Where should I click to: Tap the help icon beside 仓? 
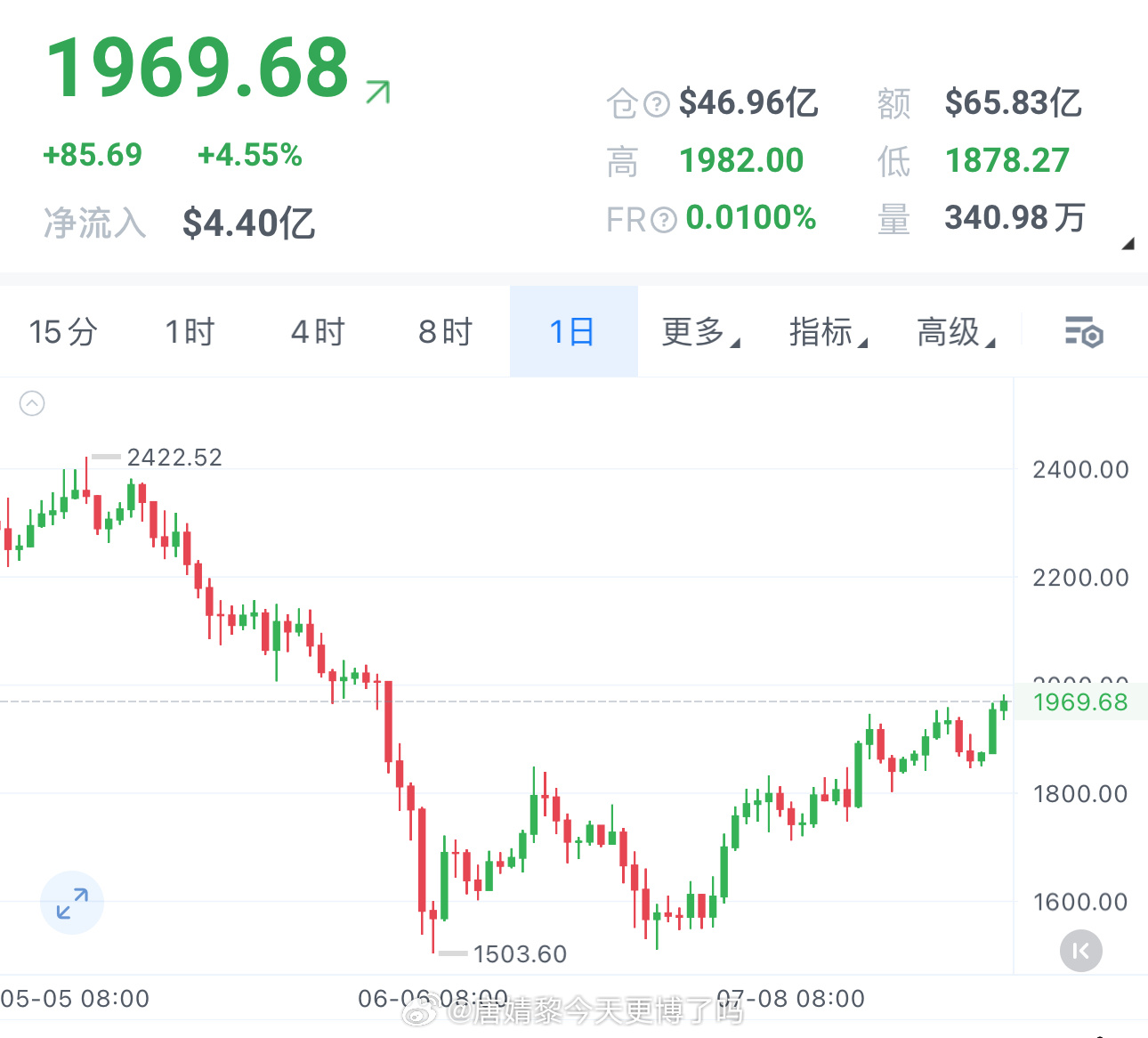click(x=657, y=104)
